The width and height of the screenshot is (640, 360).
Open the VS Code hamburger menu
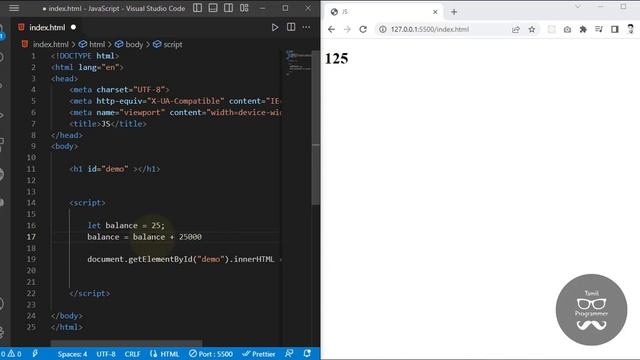14,8
